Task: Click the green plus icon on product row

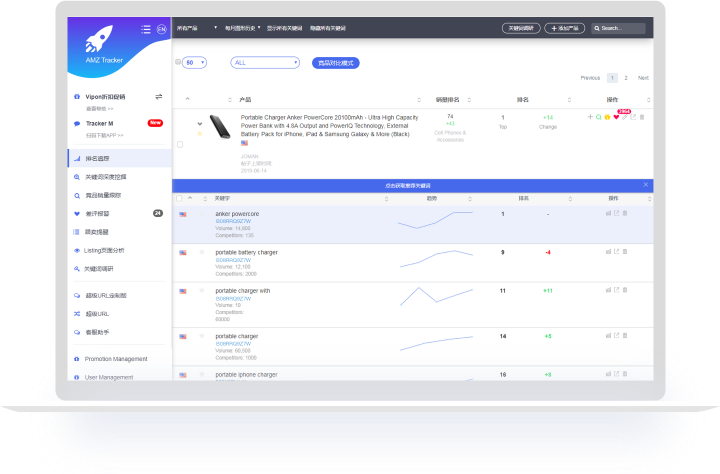Action: 590,117
